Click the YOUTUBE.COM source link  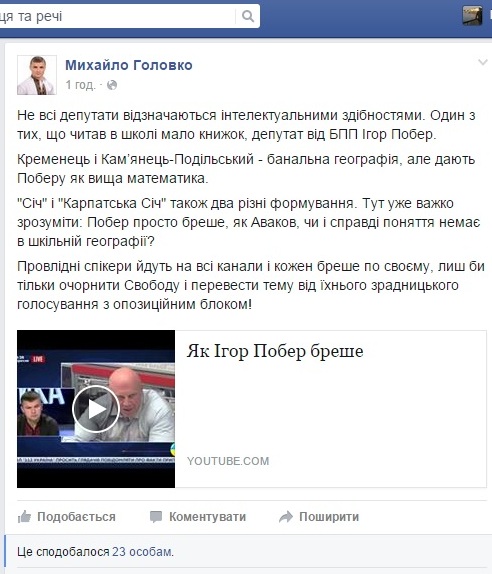[228, 461]
